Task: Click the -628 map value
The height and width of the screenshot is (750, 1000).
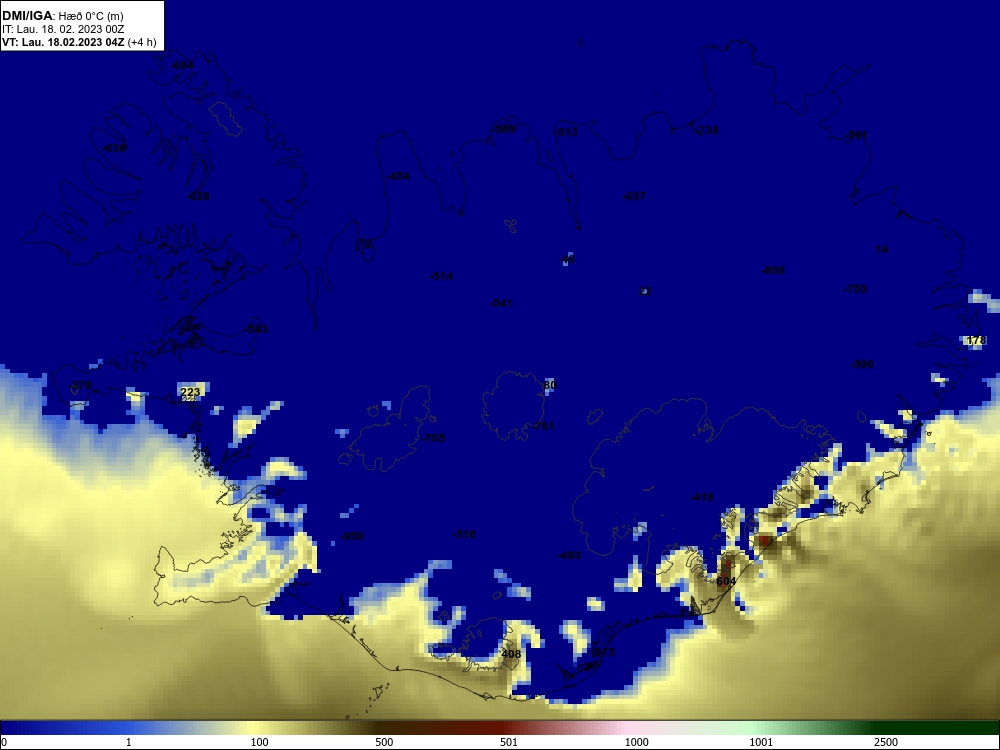Action: click(x=198, y=196)
